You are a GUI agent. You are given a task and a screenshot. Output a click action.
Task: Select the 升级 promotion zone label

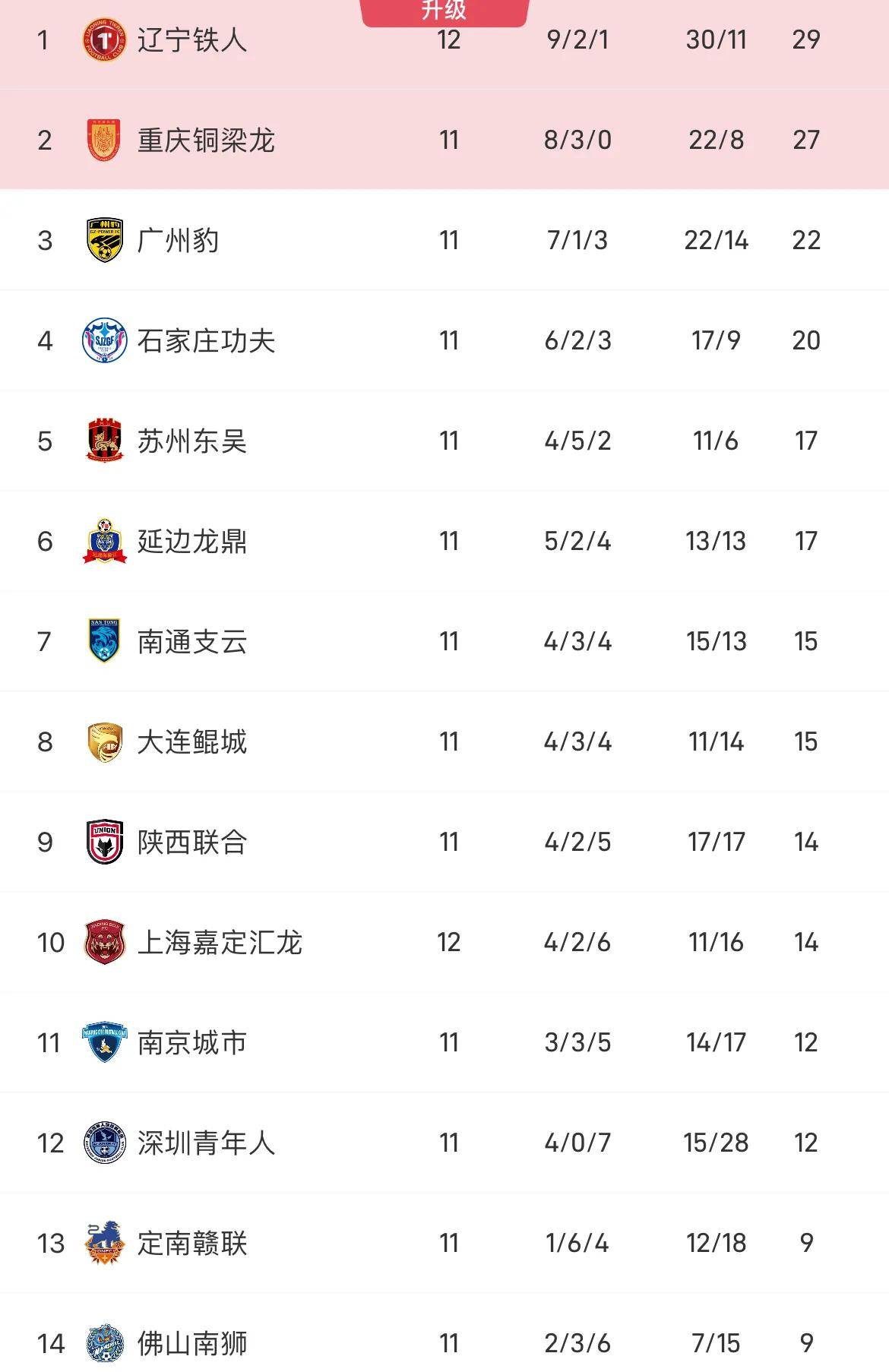coord(444,11)
